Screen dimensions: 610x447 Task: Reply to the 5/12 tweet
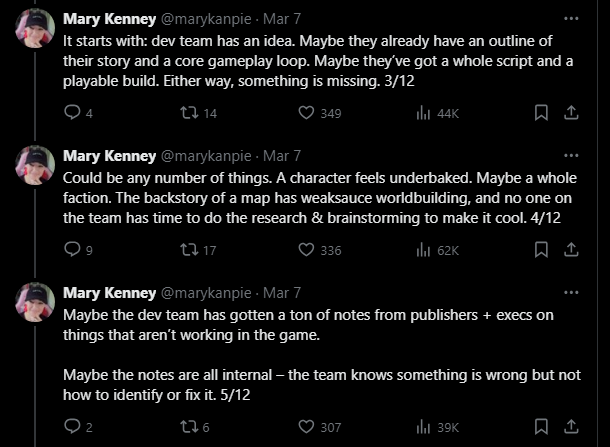71,427
